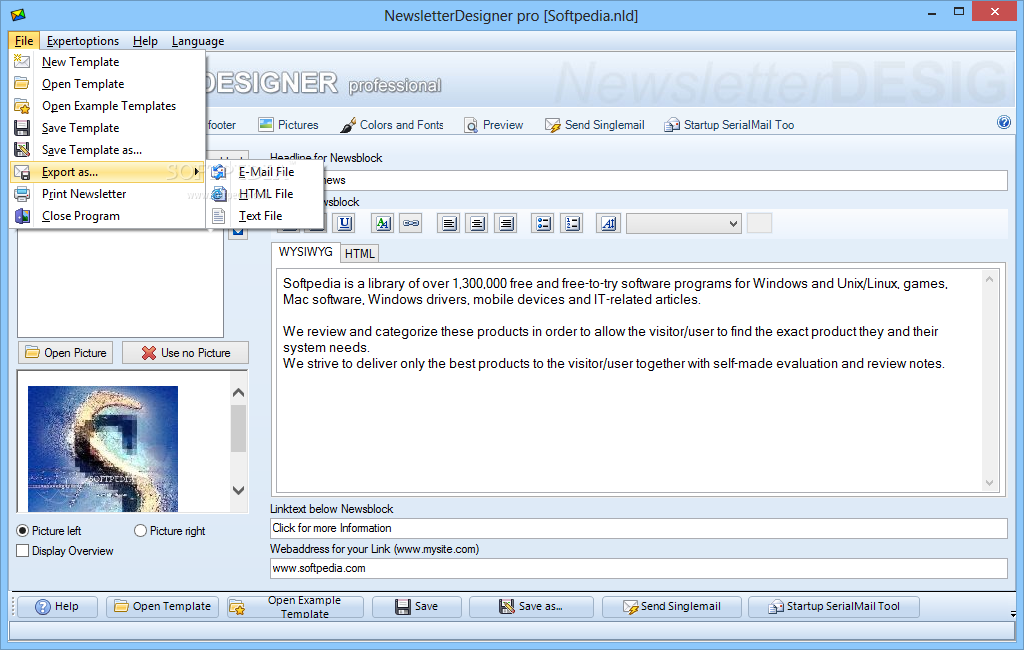Enable the Display Overview checkbox

pos(23,551)
